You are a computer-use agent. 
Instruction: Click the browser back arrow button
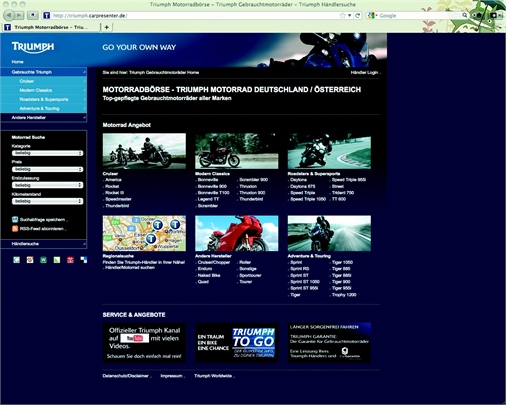tap(9, 15)
